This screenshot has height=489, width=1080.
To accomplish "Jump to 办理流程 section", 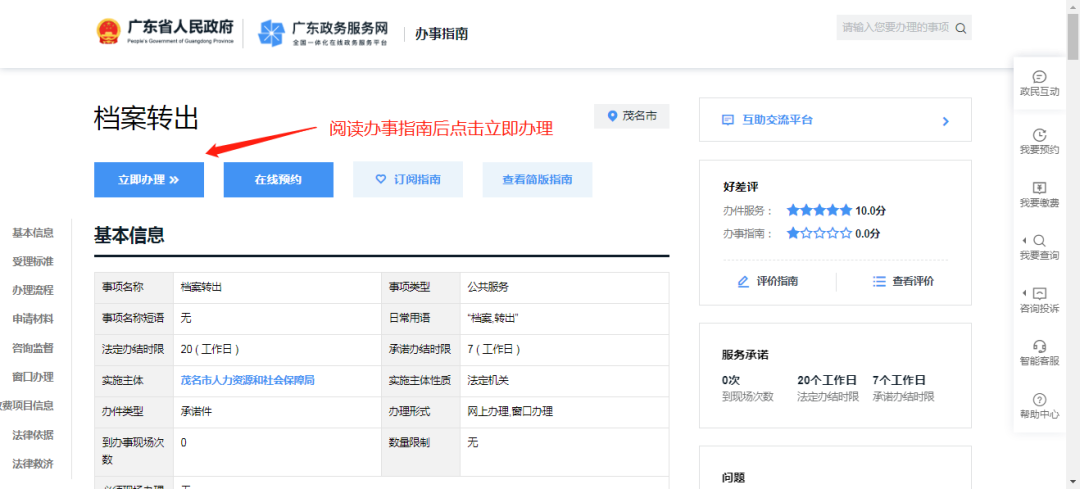I will [33, 291].
